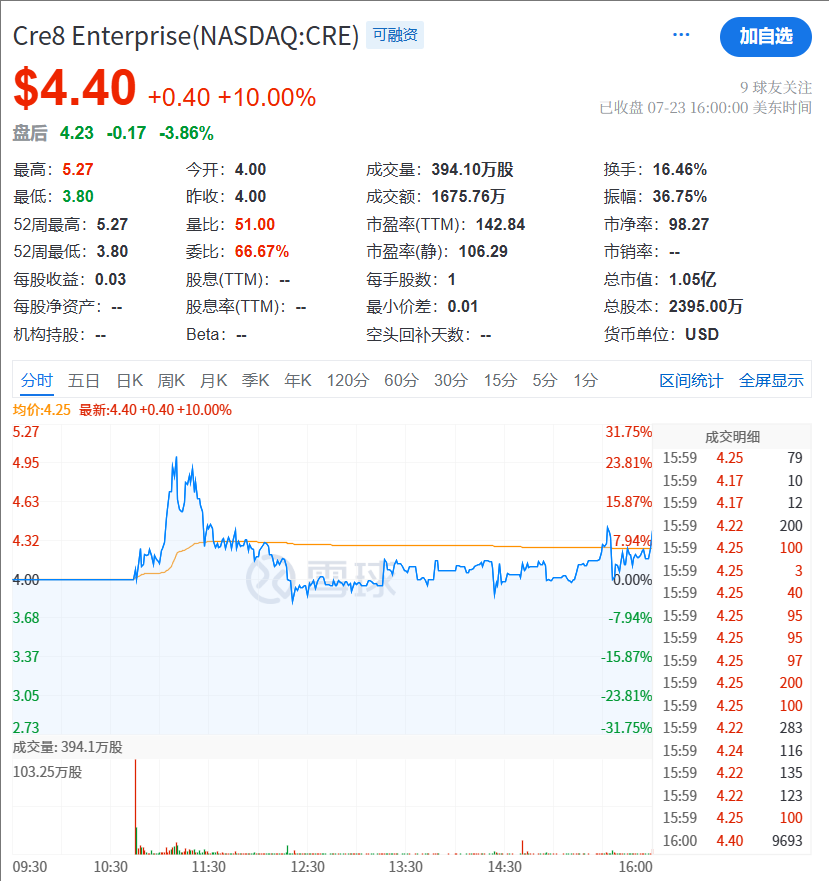The width and height of the screenshot is (829, 881).
Task: Select the 4.22 trade with volume 135
Action: tap(732, 773)
